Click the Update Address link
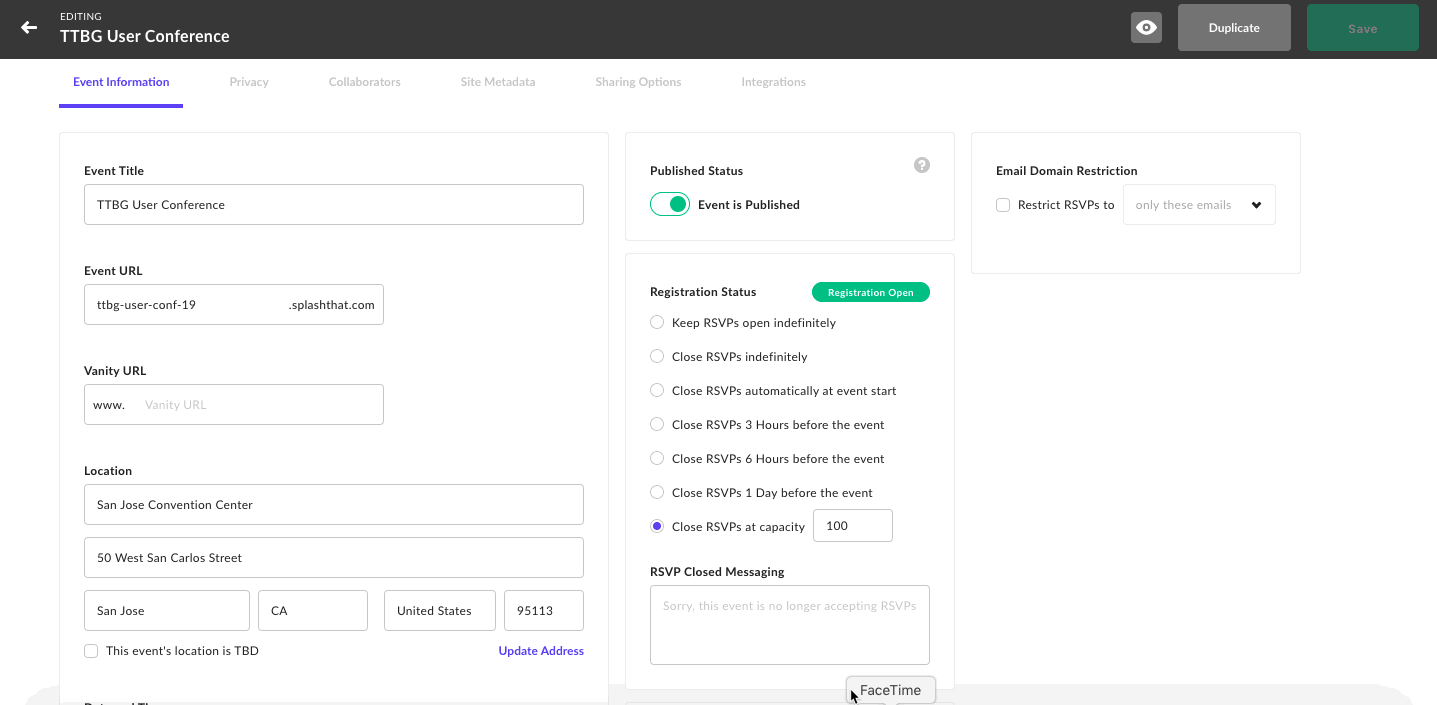This screenshot has height=705, width=1437. pos(541,651)
